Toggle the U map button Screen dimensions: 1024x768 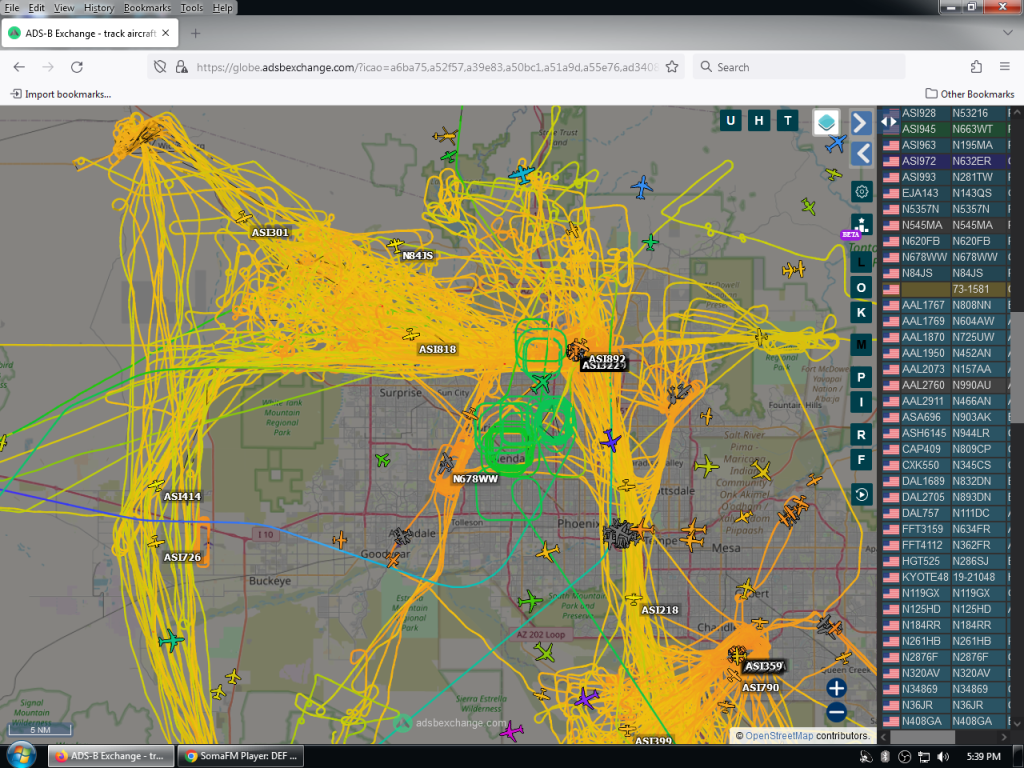click(730, 120)
